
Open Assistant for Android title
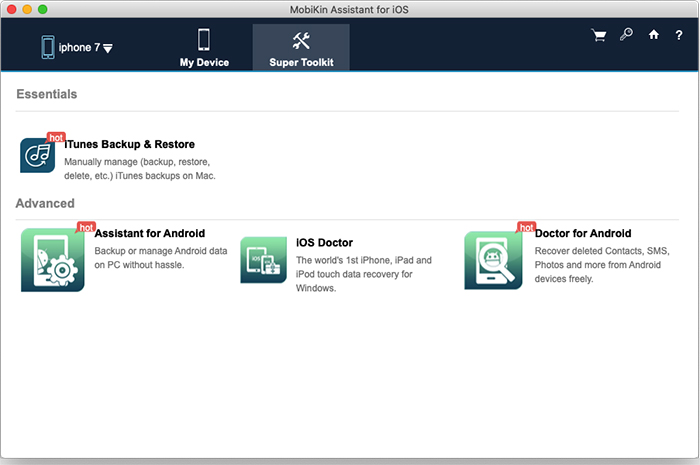click(x=150, y=233)
